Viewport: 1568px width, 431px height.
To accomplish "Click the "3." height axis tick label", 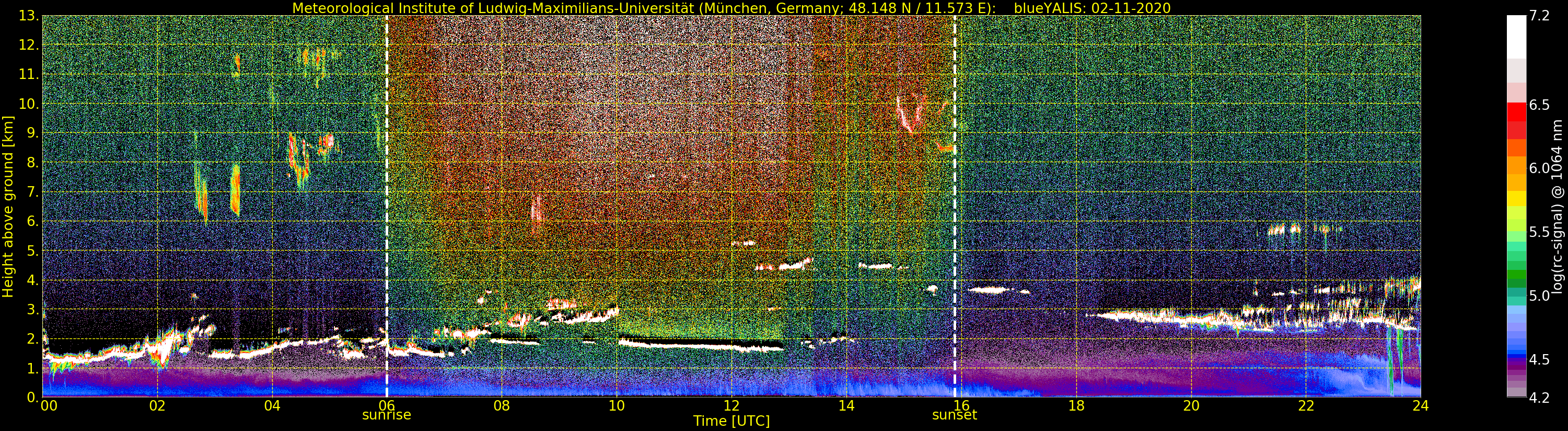I will pos(32,309).
